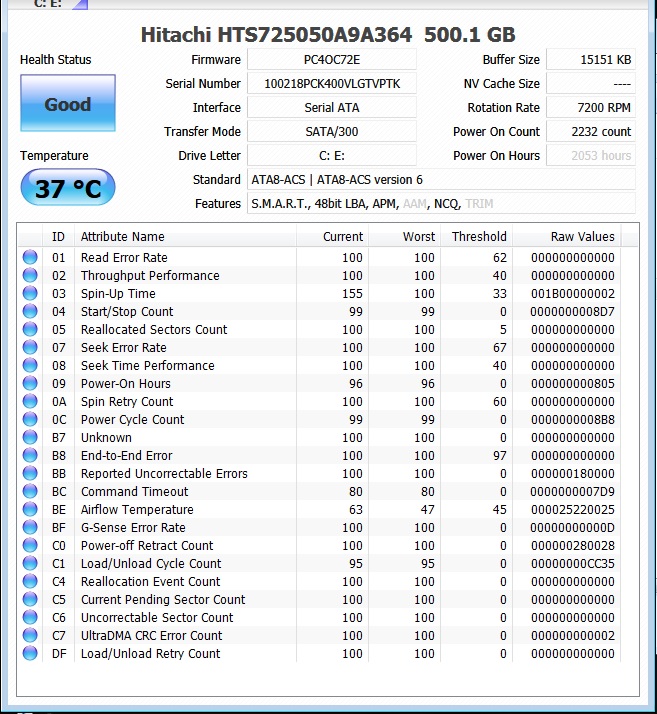Click status orb for Uncorrectable Sector Count
Image resolution: width=657 pixels, height=714 pixels.
(x=30, y=617)
